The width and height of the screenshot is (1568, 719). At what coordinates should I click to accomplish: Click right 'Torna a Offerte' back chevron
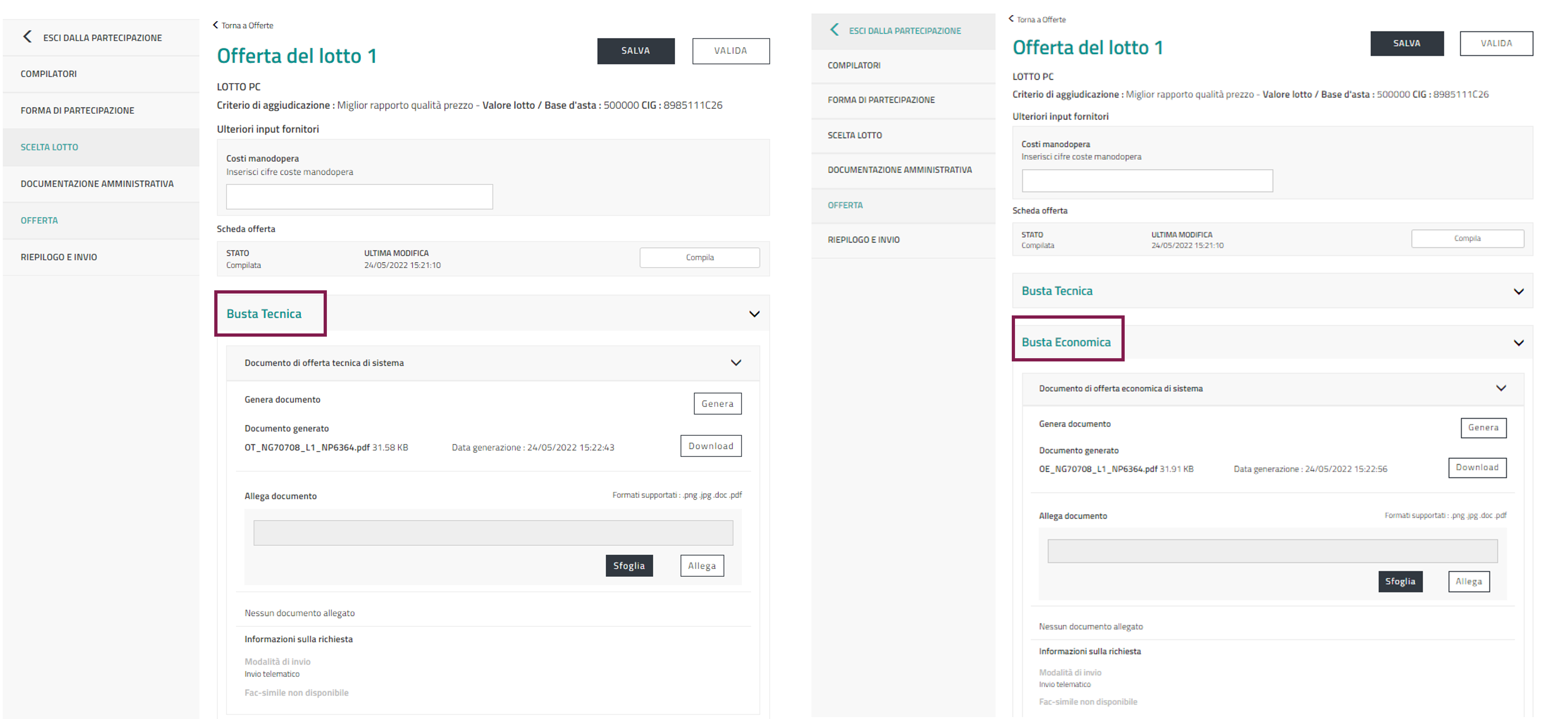[1011, 19]
